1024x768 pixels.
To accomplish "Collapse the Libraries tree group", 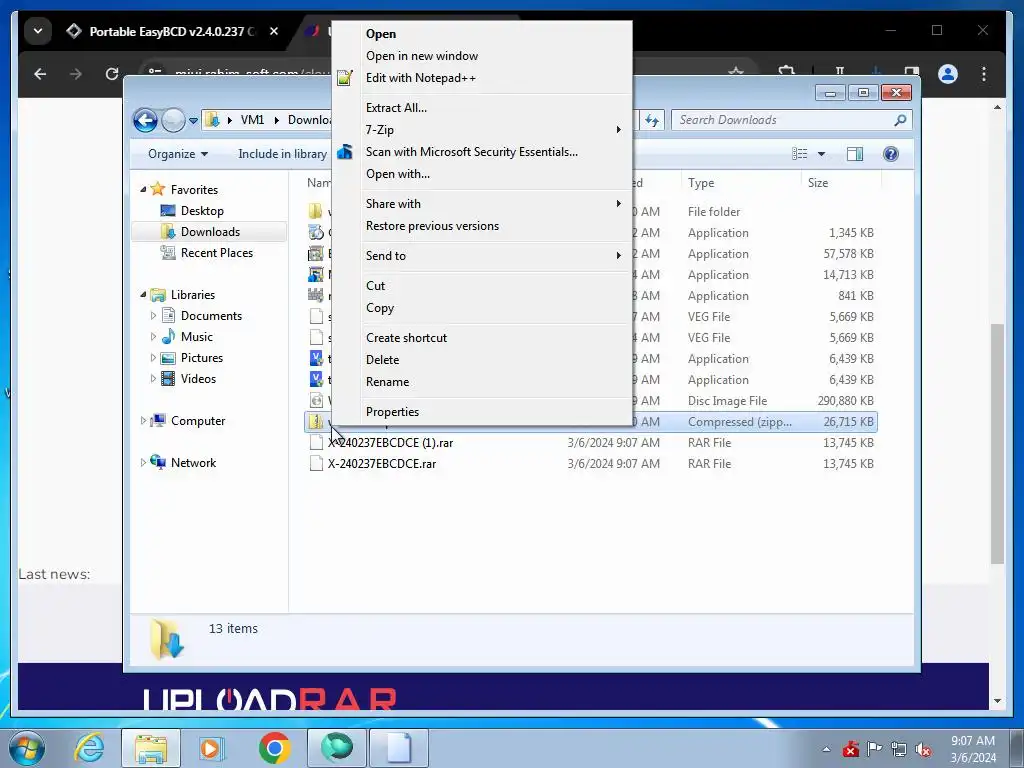I will tap(143, 295).
